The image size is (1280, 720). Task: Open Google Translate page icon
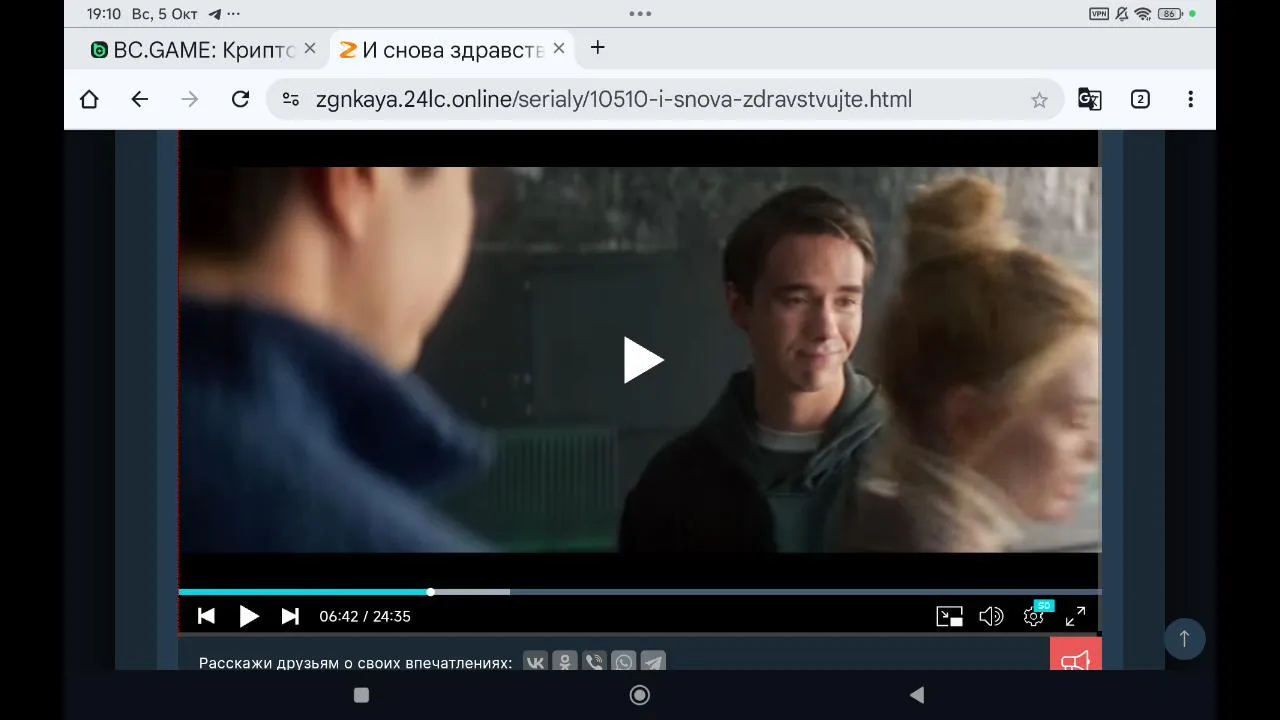coord(1089,99)
